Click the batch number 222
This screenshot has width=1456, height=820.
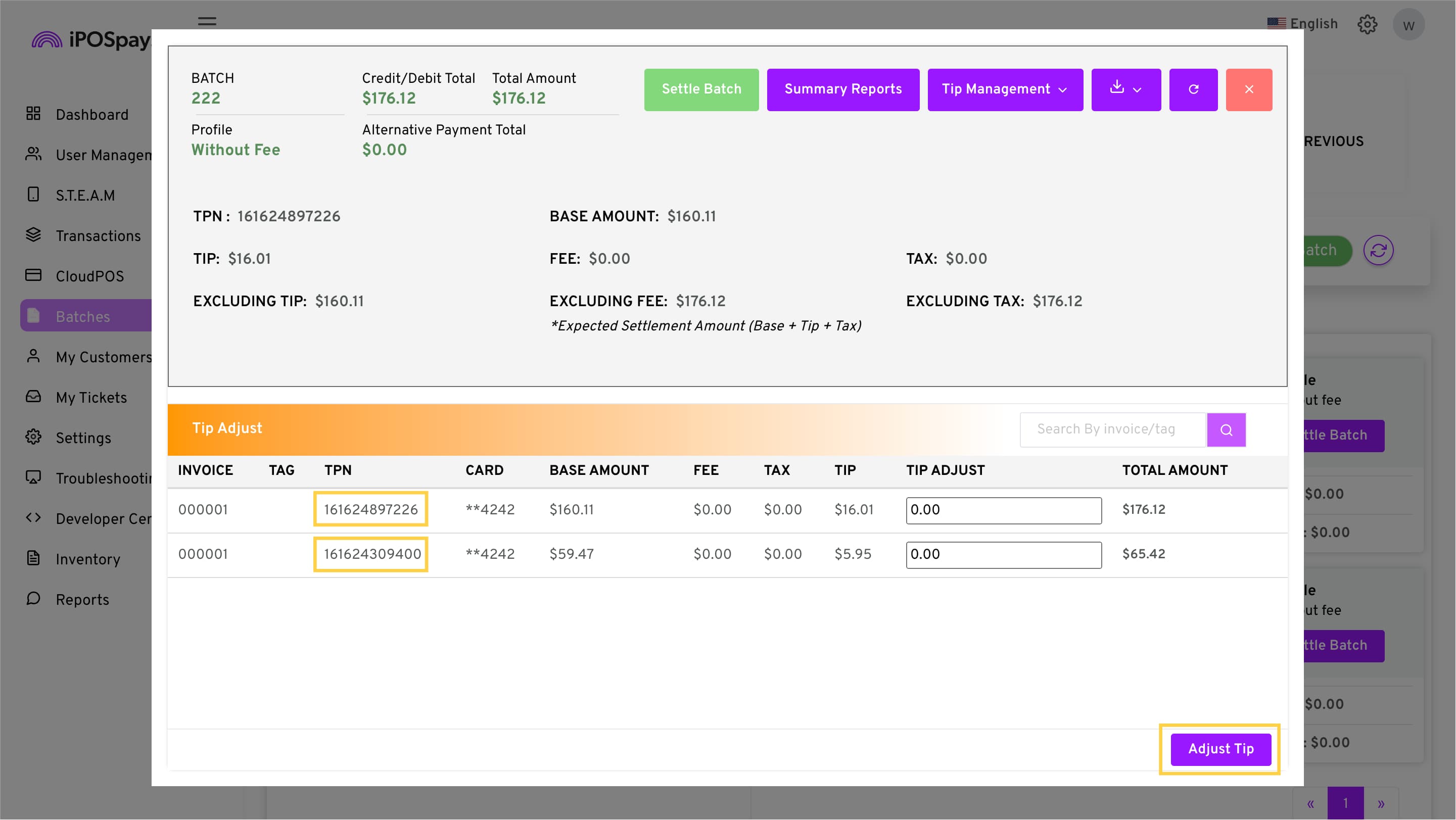pos(206,99)
